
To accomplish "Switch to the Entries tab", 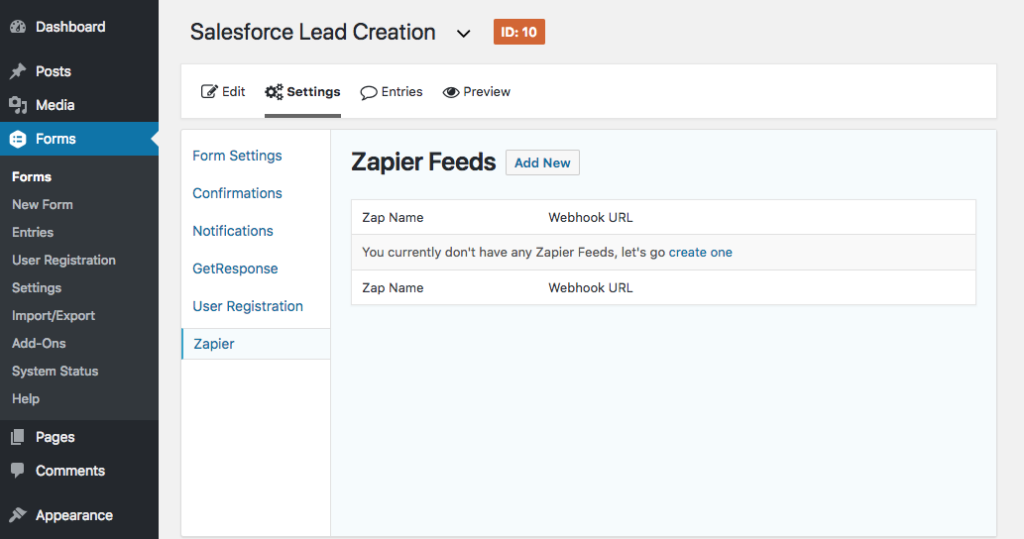I will pyautogui.click(x=391, y=91).
